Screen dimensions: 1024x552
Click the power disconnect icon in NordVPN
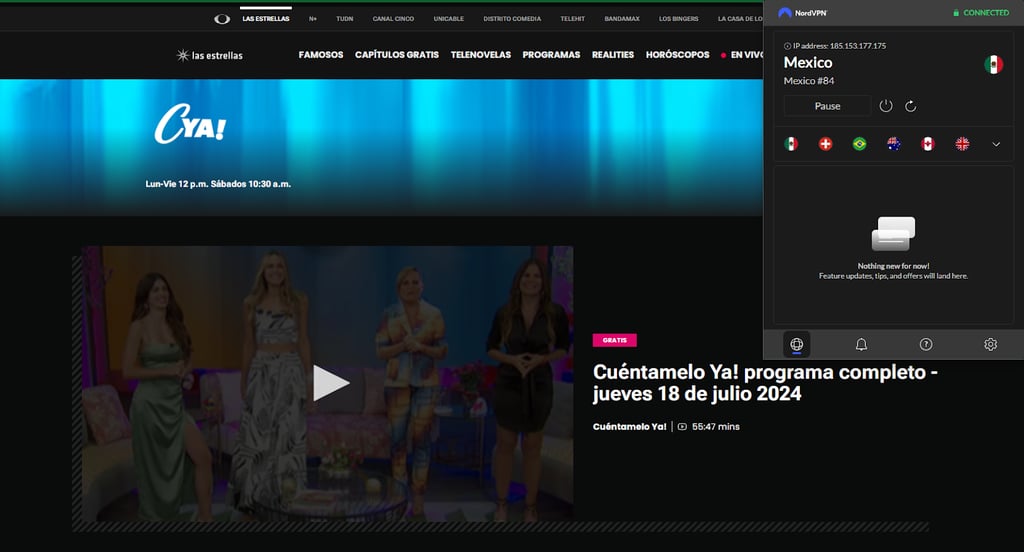(886, 106)
